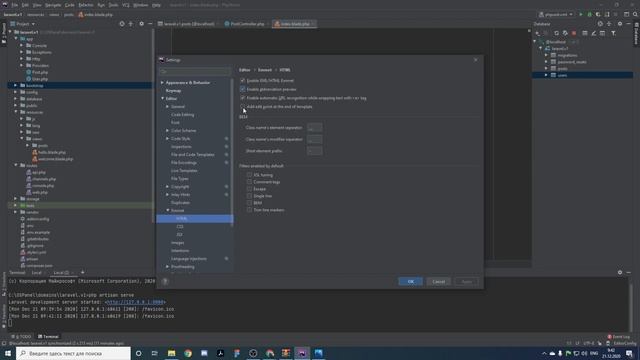
Task: Enable Trim line markers filter checkbox
Action: (x=249, y=210)
